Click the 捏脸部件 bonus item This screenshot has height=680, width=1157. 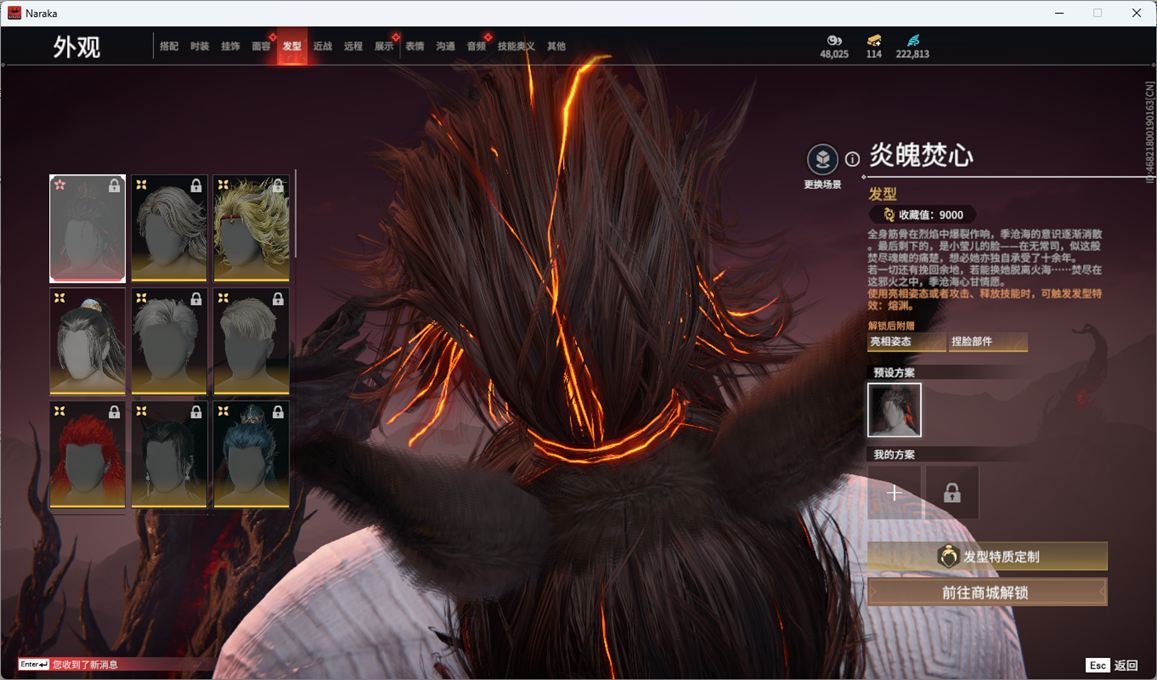(988, 341)
